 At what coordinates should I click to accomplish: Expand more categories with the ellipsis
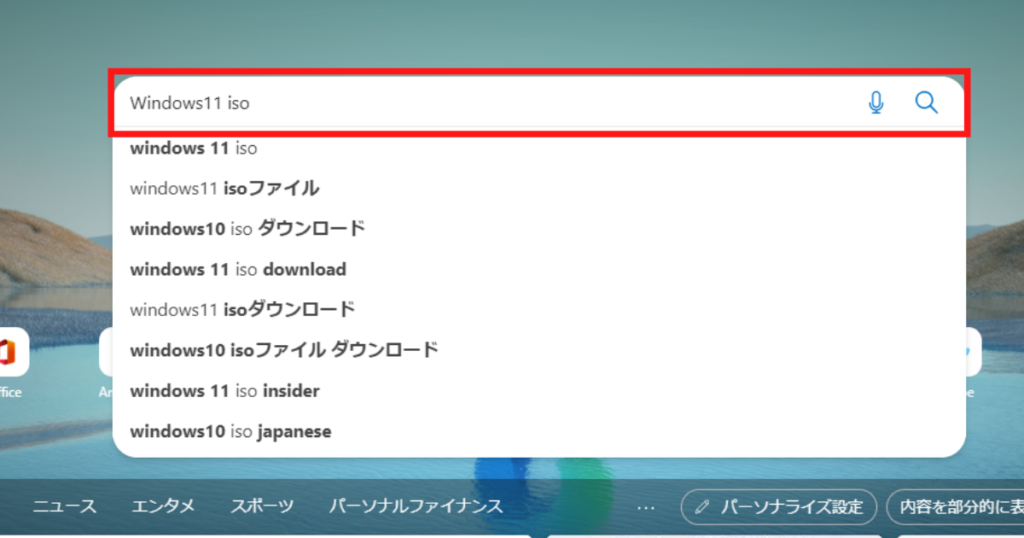[x=646, y=507]
